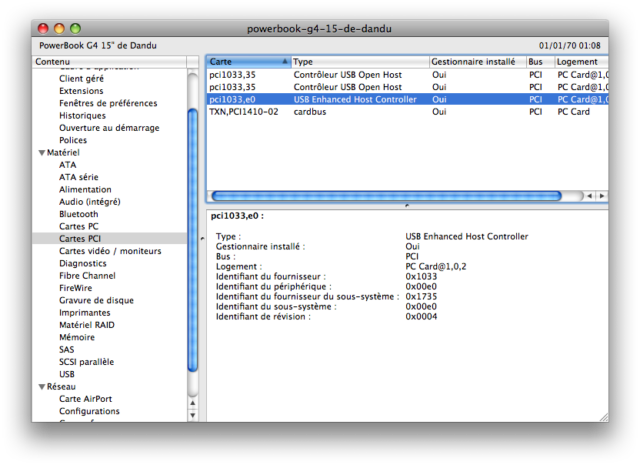Click the sidebar vertical scrollbar thumb

(x=193, y=240)
